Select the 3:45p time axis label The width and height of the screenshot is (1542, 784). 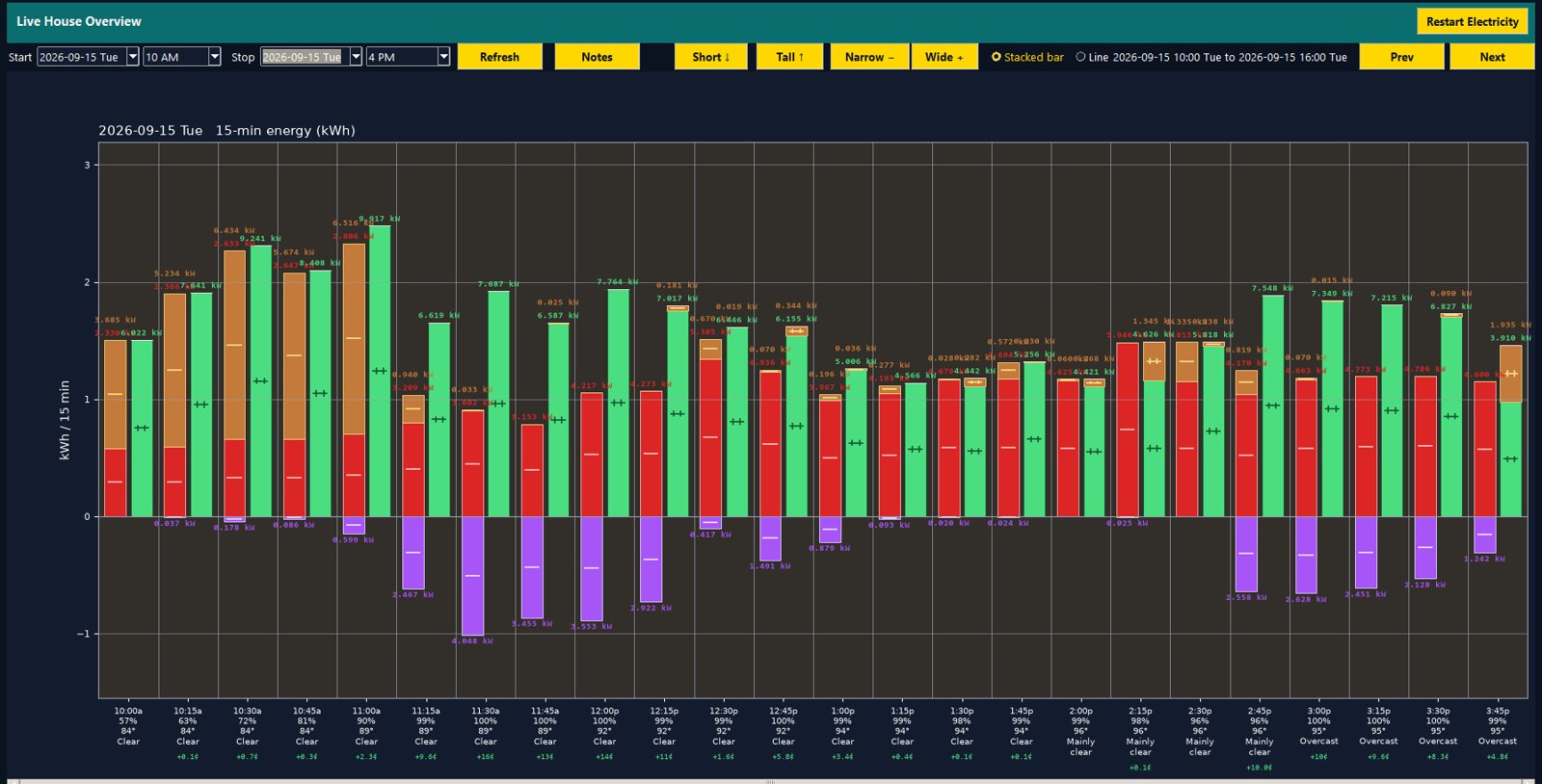click(1498, 711)
